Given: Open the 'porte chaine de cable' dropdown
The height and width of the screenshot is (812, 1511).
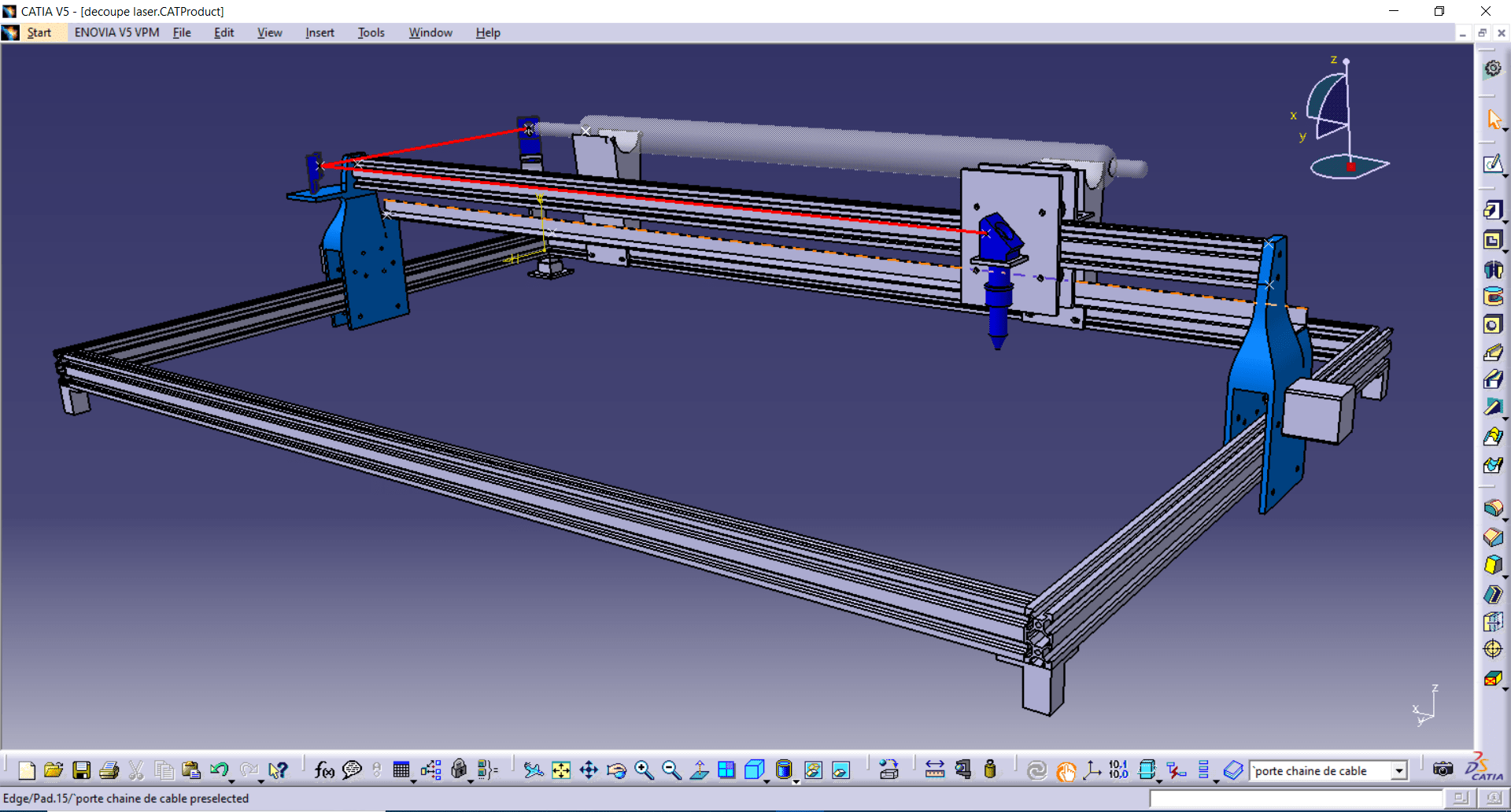Looking at the screenshot, I should [x=1398, y=771].
